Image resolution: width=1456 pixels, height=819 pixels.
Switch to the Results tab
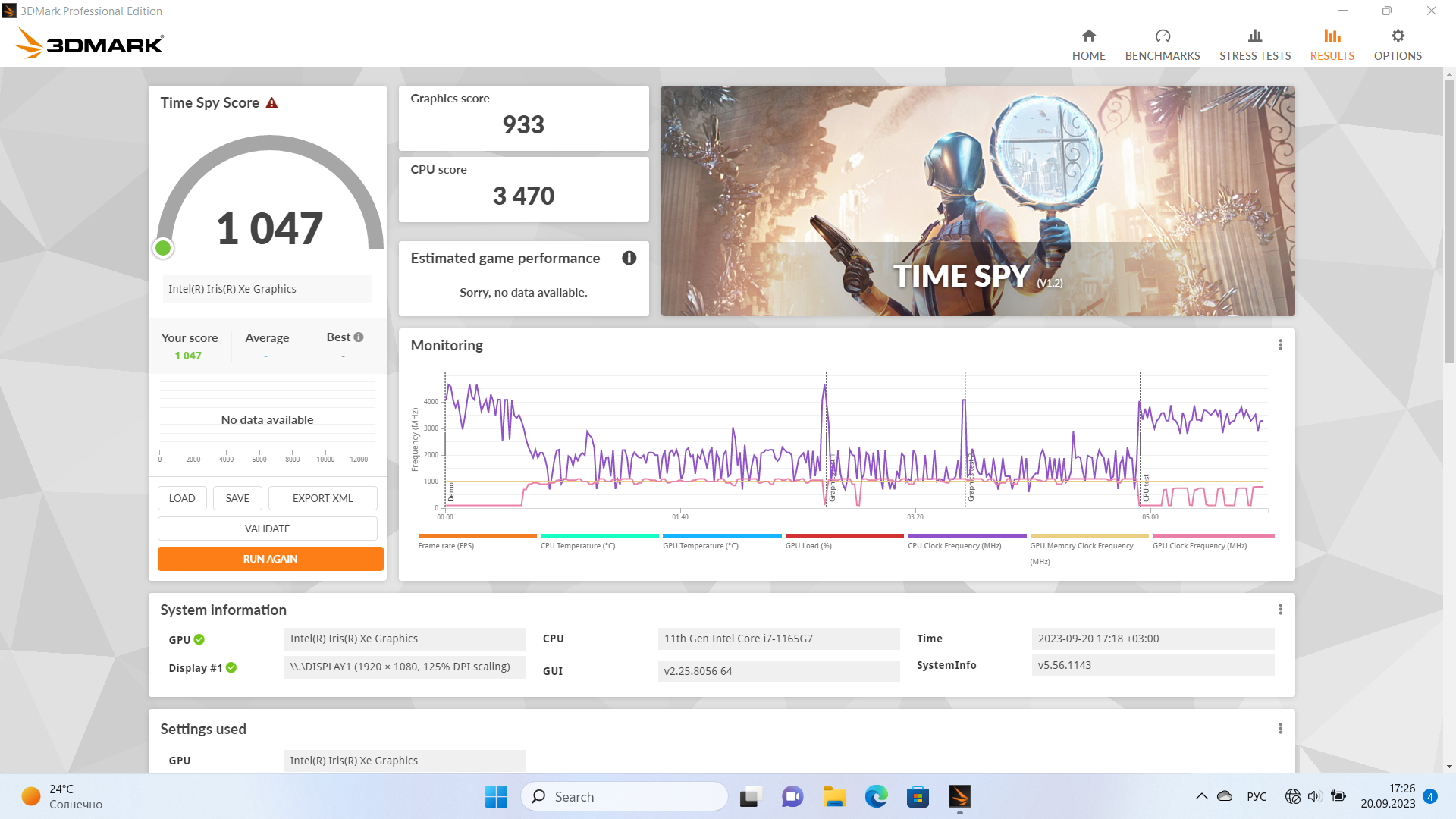1332,45
